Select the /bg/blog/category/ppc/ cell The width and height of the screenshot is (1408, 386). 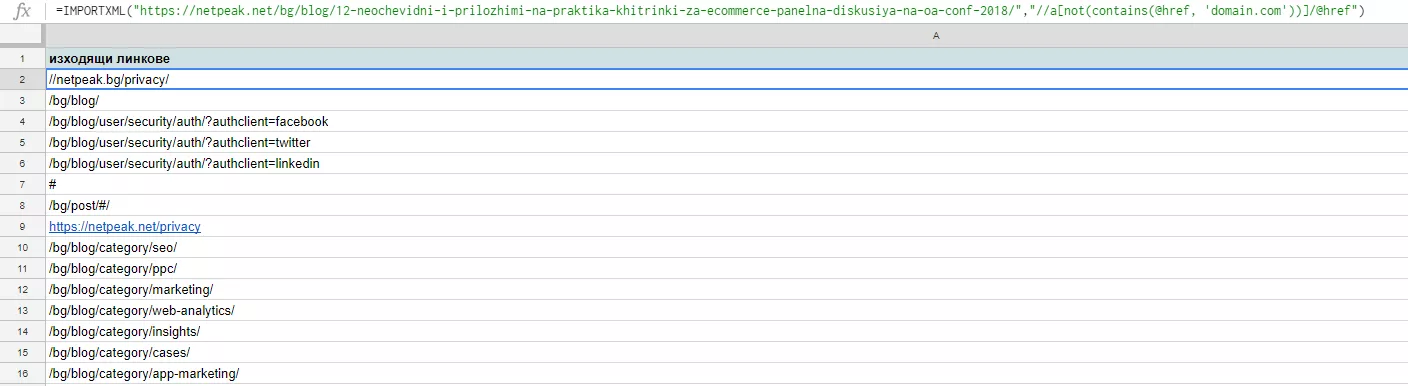(x=727, y=269)
